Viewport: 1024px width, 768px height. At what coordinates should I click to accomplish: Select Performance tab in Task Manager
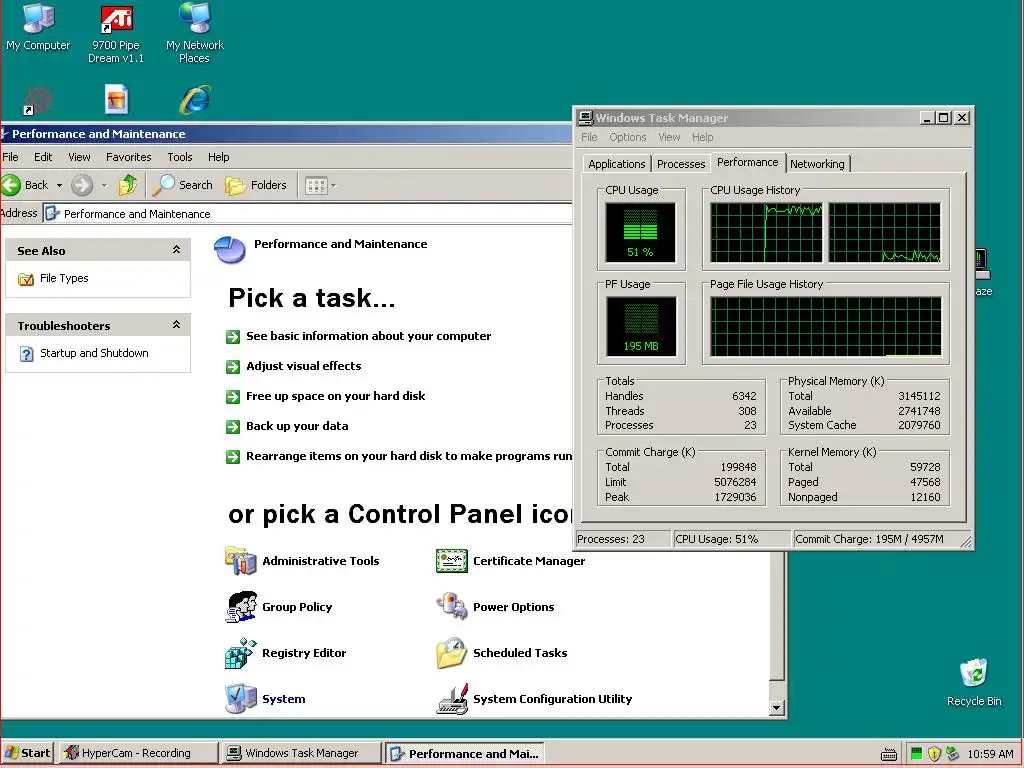(x=748, y=162)
